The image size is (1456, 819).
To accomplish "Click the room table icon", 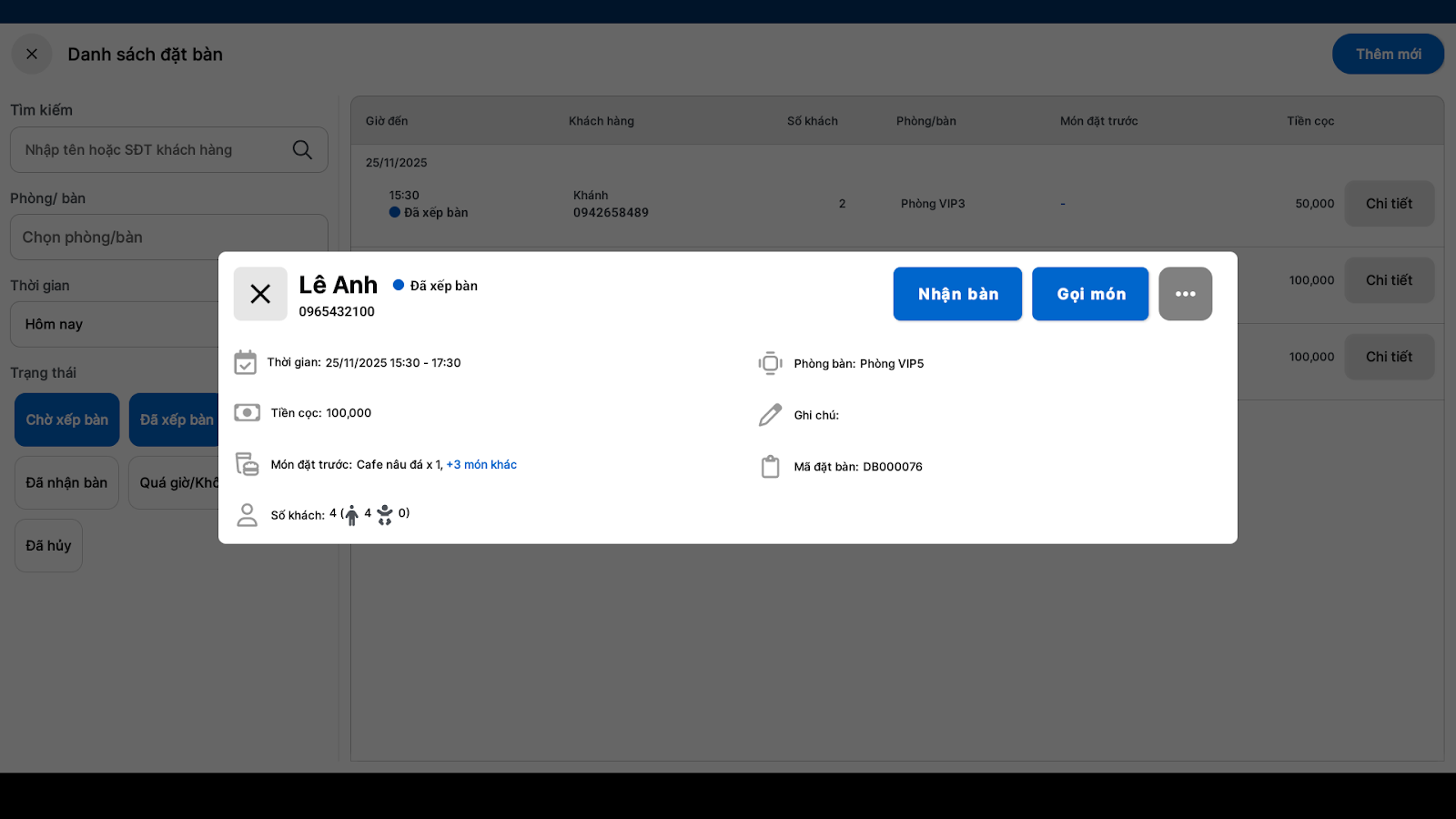I will 770,364.
